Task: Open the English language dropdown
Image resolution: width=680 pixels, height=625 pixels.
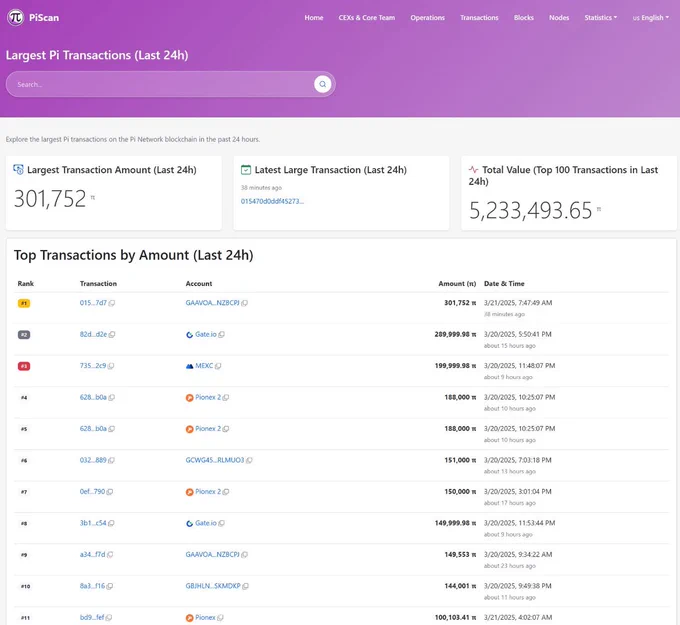Action: (651, 18)
